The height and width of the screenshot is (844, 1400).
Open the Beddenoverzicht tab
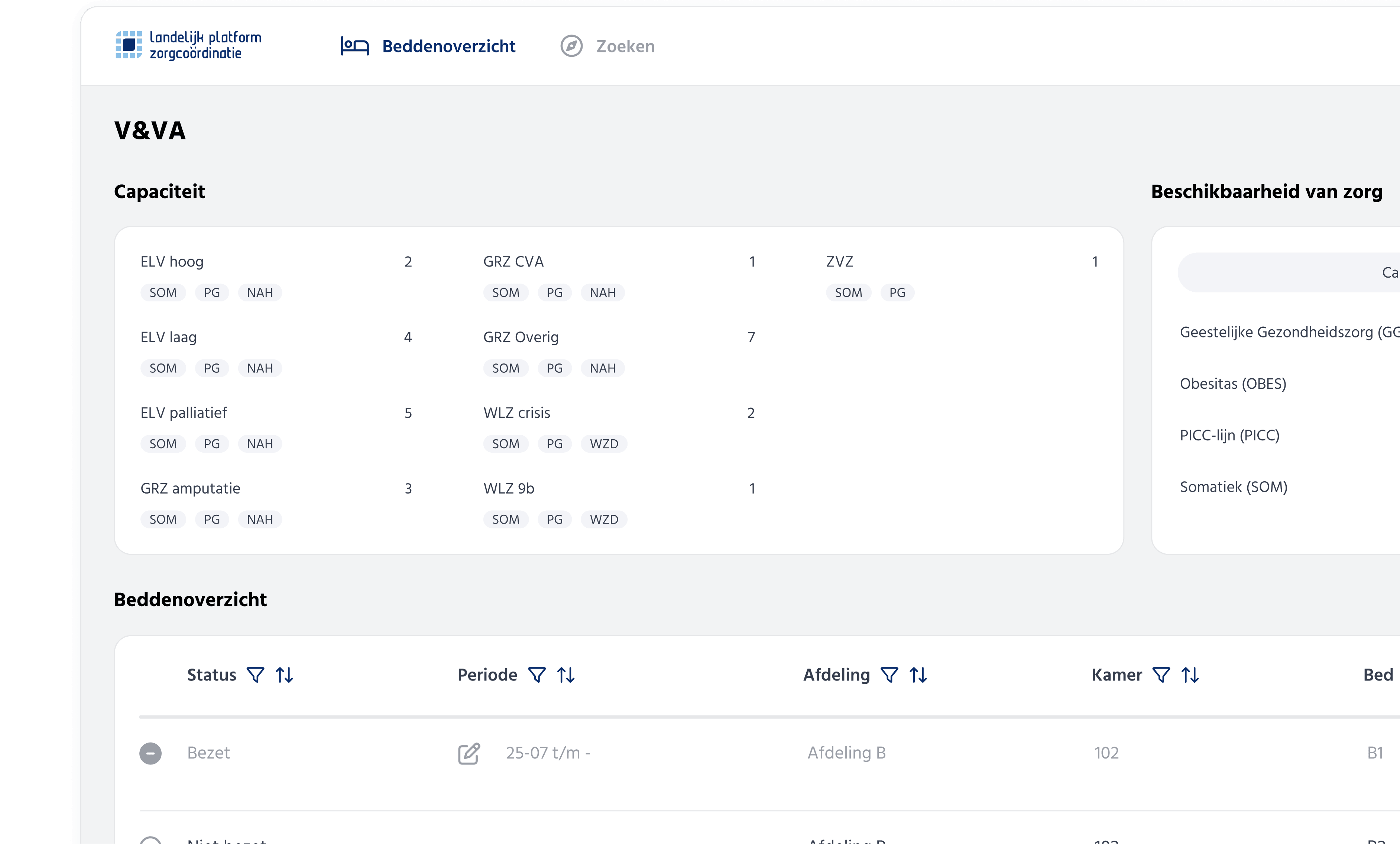point(428,46)
